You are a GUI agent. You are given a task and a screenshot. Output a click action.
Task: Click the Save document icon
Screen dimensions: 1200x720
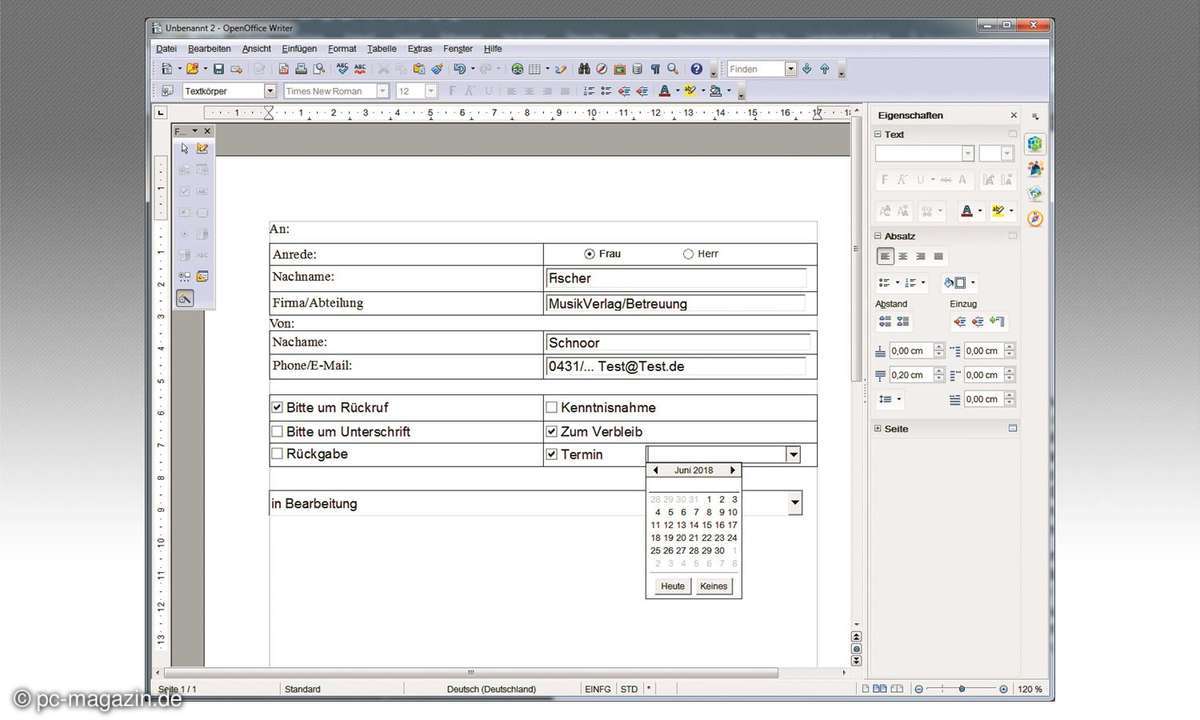tap(219, 69)
